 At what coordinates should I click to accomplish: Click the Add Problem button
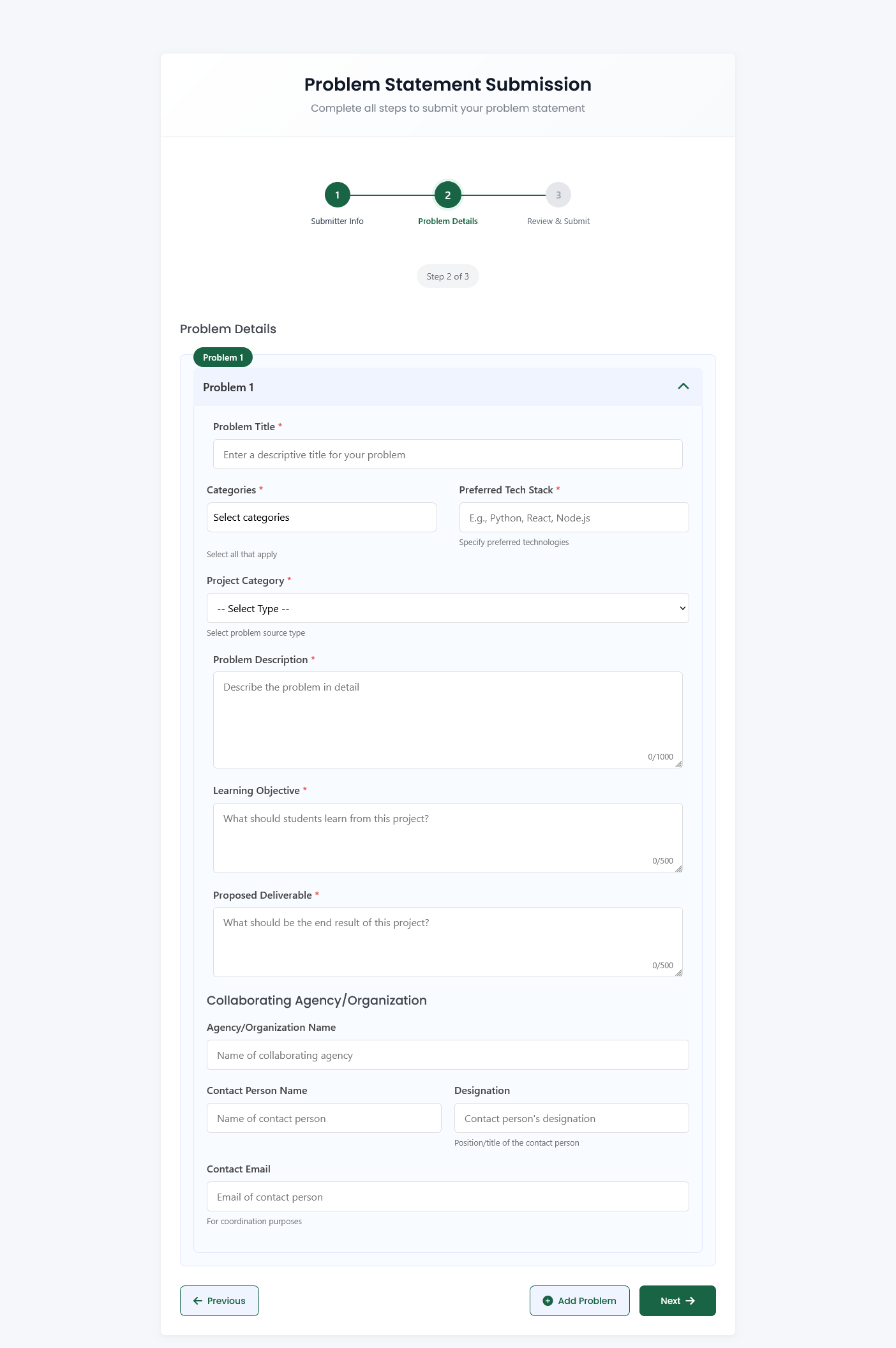[579, 1301]
